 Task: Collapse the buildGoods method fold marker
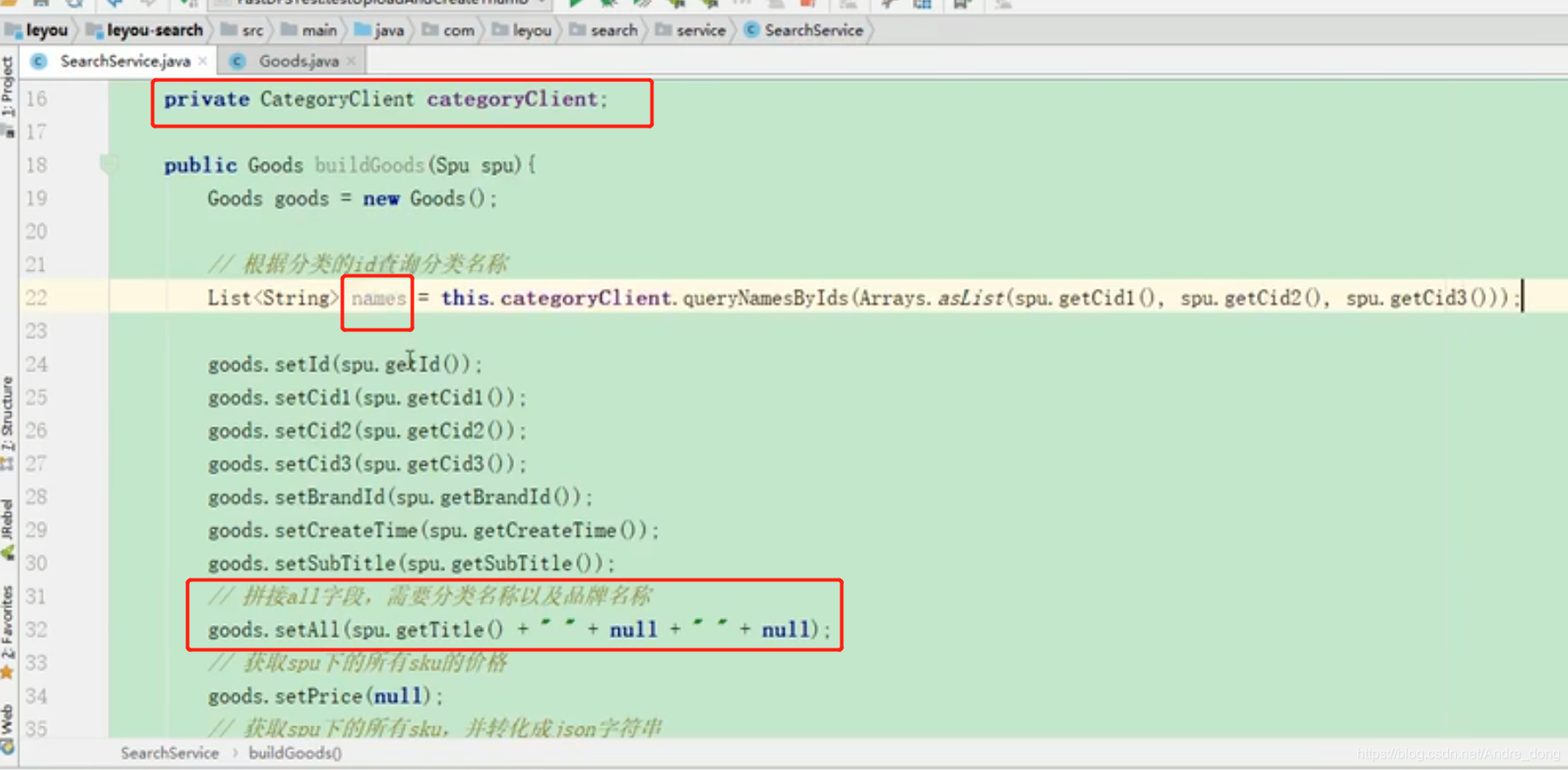108,164
